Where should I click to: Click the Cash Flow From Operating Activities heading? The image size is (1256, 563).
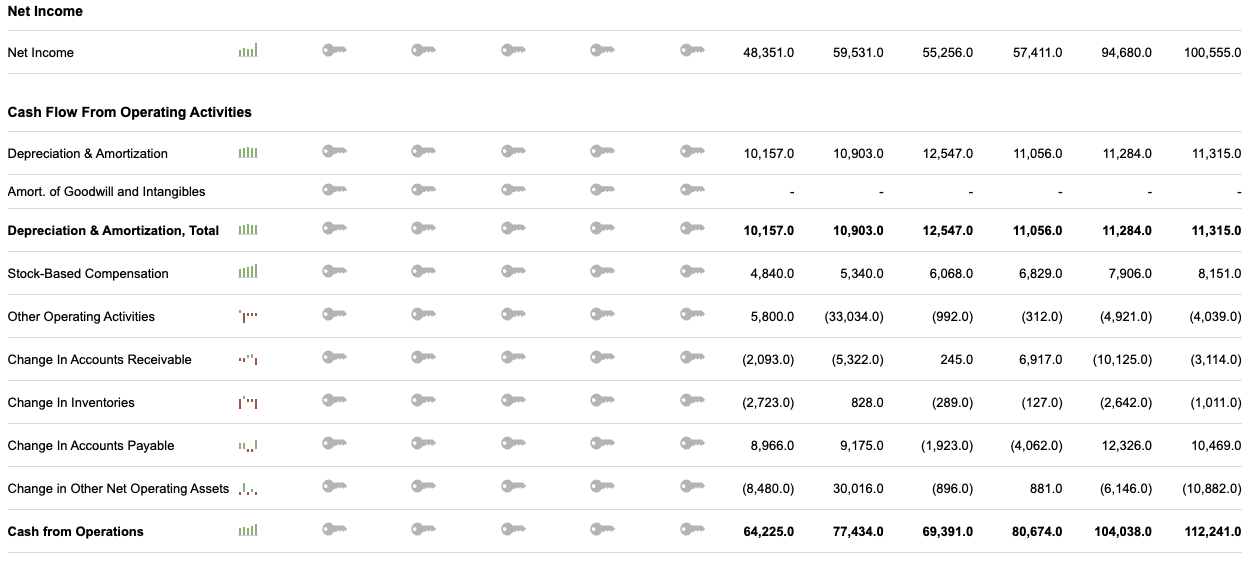click(130, 112)
